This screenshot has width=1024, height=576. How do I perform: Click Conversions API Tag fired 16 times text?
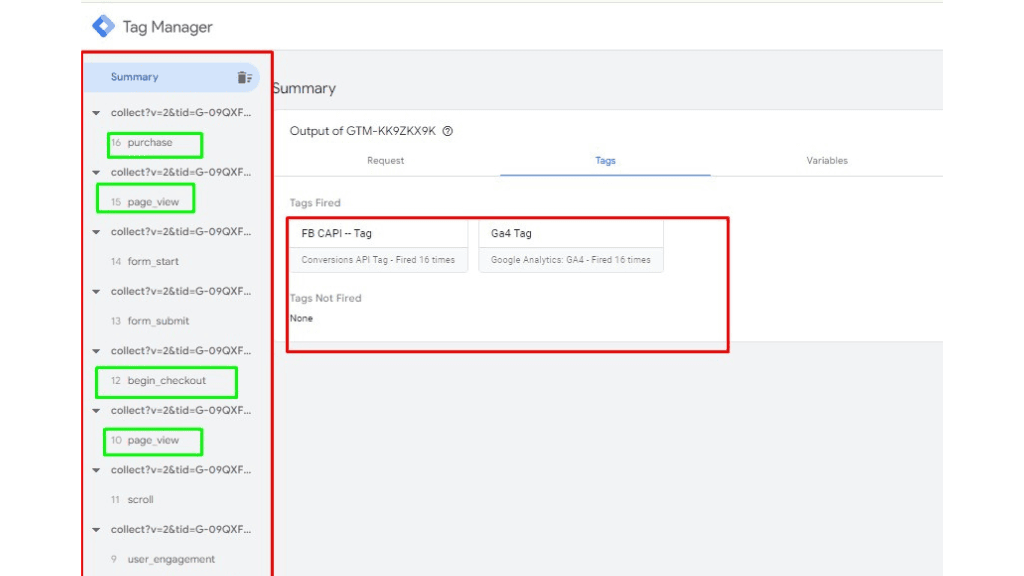[378, 260]
